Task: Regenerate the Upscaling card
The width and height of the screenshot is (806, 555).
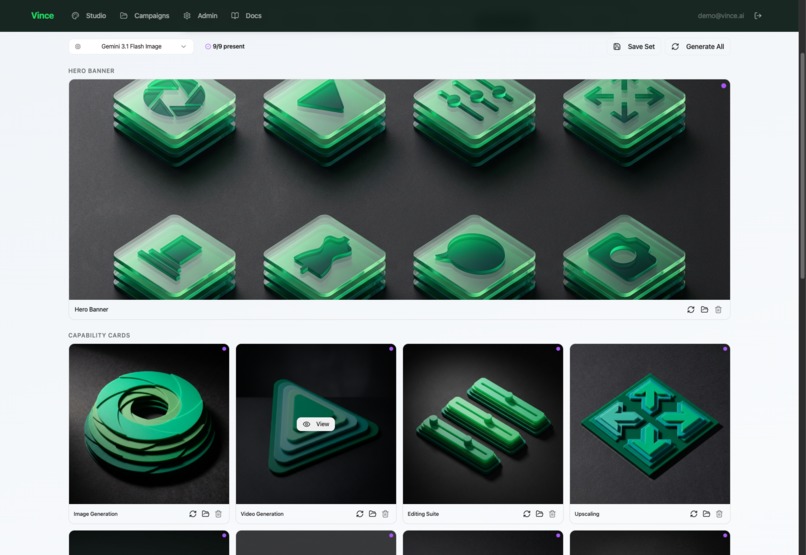Action: pyautogui.click(x=694, y=514)
